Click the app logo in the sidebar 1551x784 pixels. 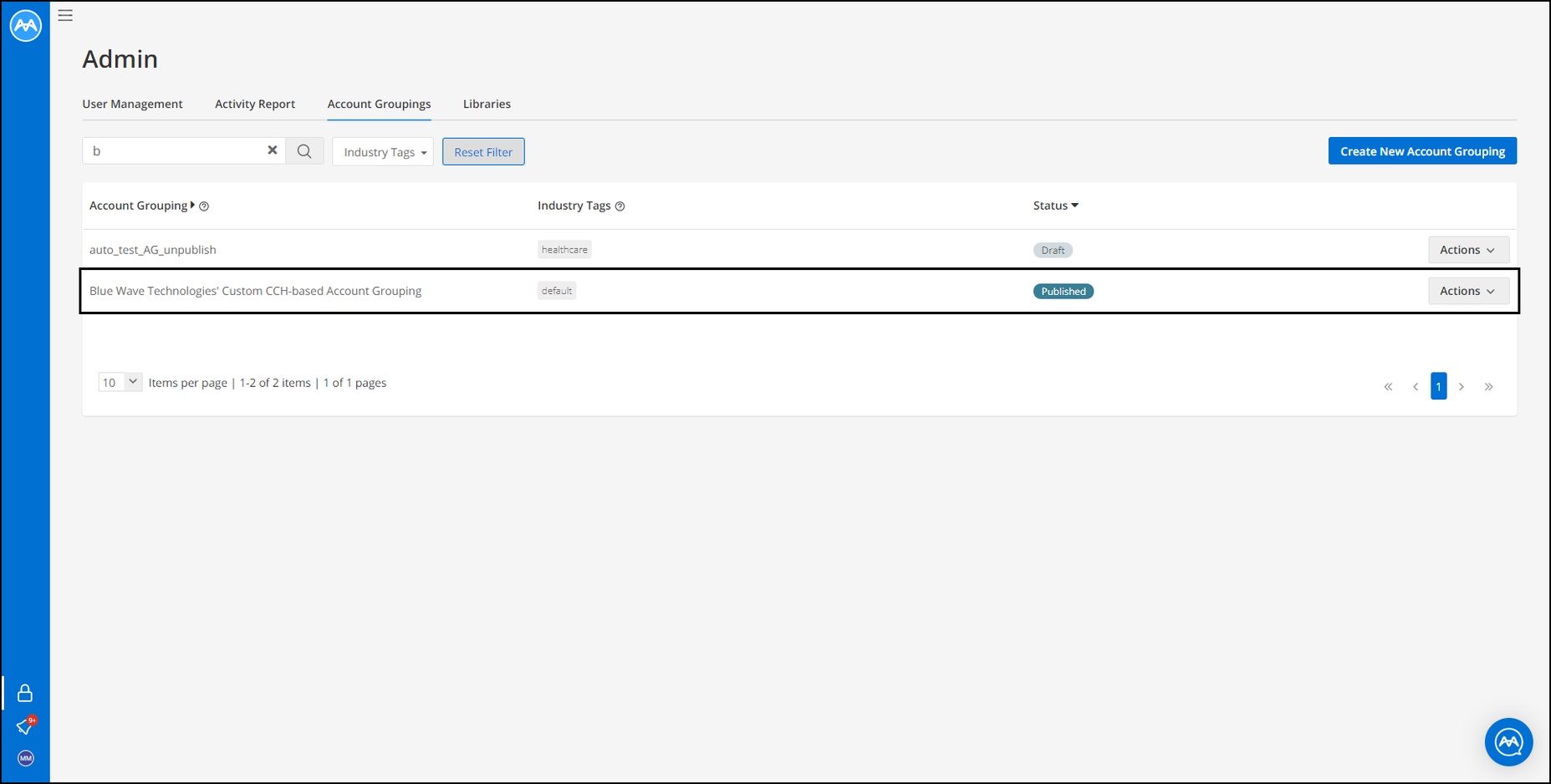click(26, 25)
